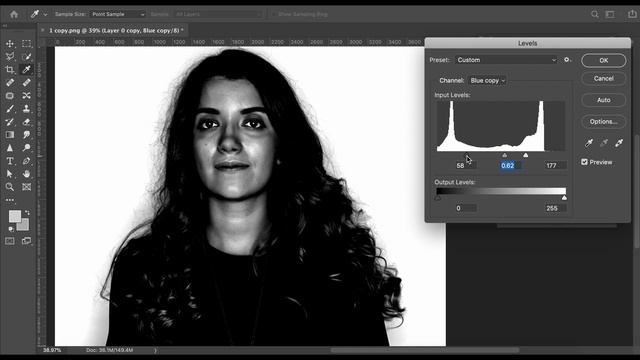Select the Smudge tool
Screen dimensions: 640x360
27,135
